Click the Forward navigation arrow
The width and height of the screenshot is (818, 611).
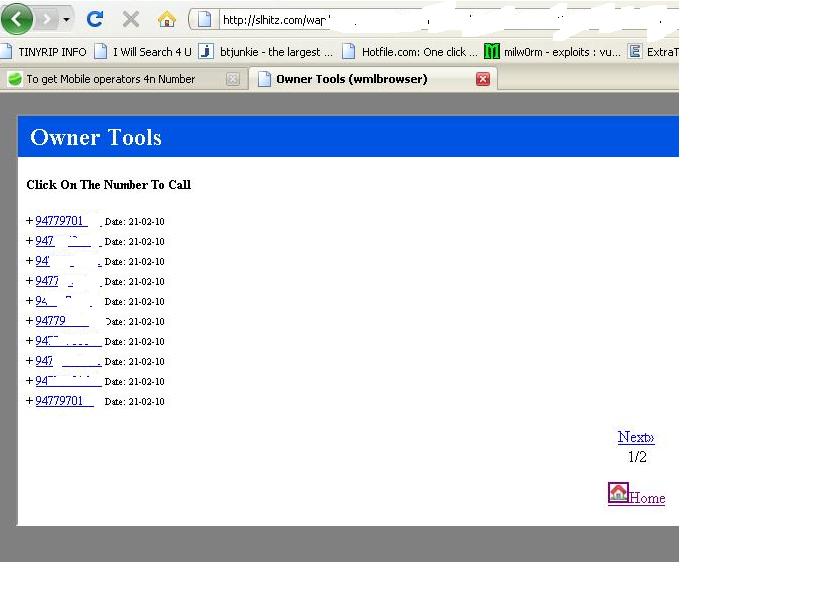(46, 19)
